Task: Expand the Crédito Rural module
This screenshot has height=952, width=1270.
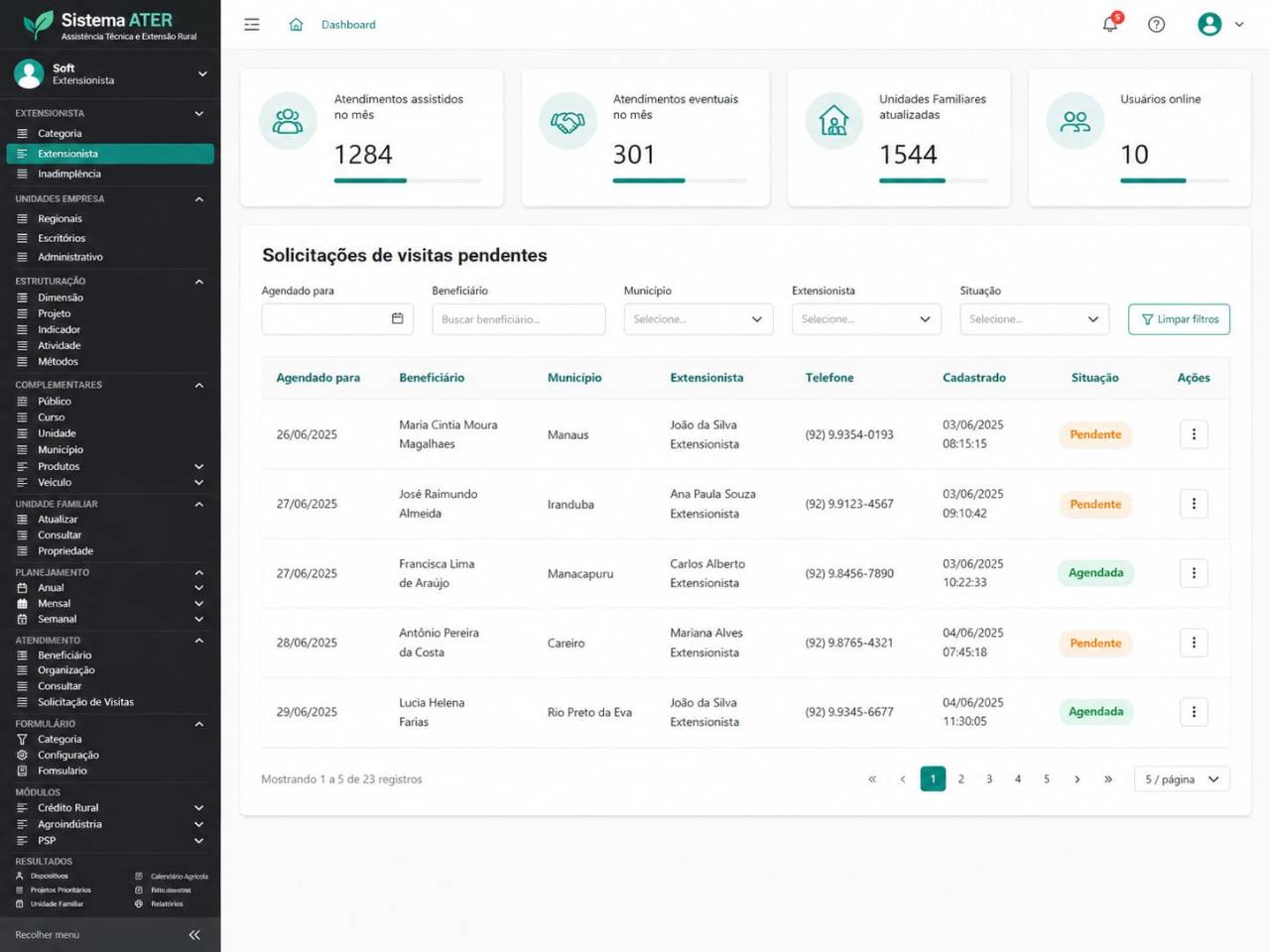Action: 199,808
